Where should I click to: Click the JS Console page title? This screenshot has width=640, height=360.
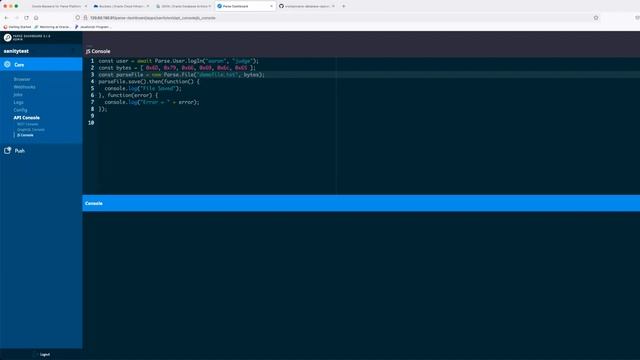pyautogui.click(x=98, y=51)
